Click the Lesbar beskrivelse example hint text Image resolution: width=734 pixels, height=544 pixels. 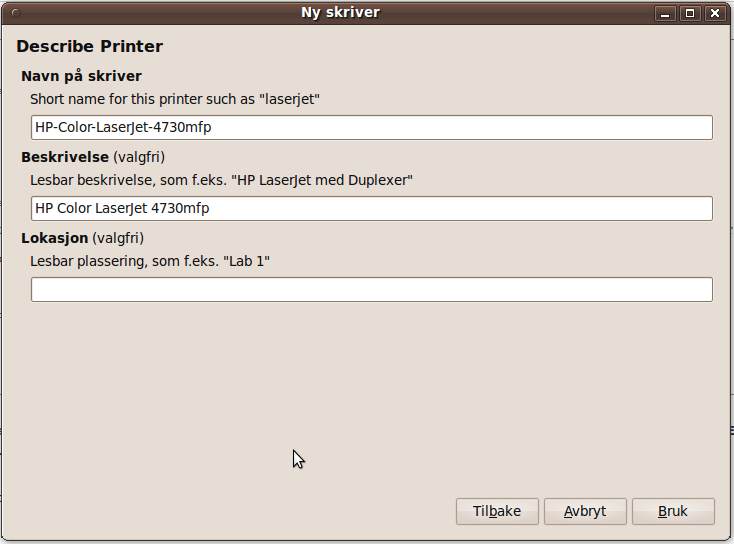coord(221,180)
